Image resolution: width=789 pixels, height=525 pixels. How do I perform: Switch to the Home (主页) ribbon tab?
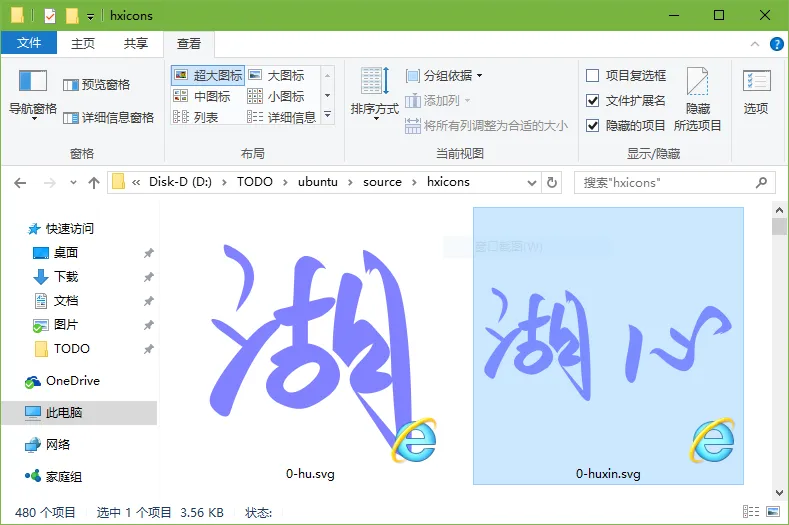point(83,43)
